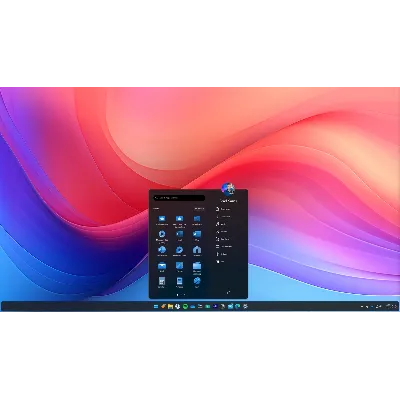Open the green Spotify icon in taskbar
Viewport: 400px width, 400px height.
(185, 306)
